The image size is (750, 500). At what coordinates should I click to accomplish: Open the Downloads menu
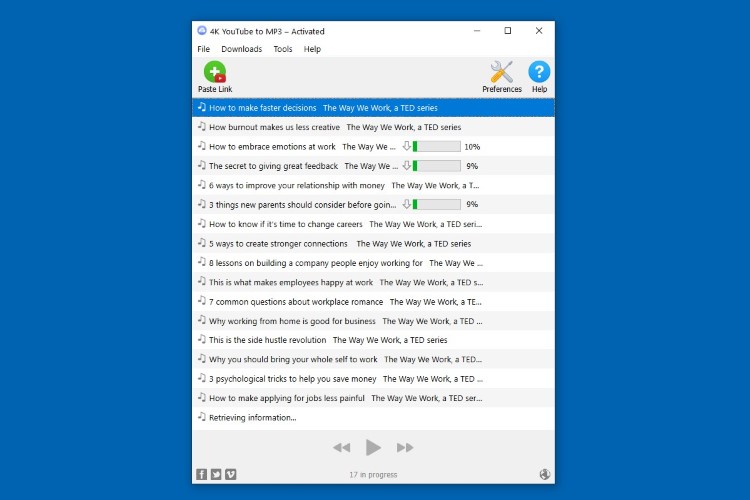click(241, 49)
